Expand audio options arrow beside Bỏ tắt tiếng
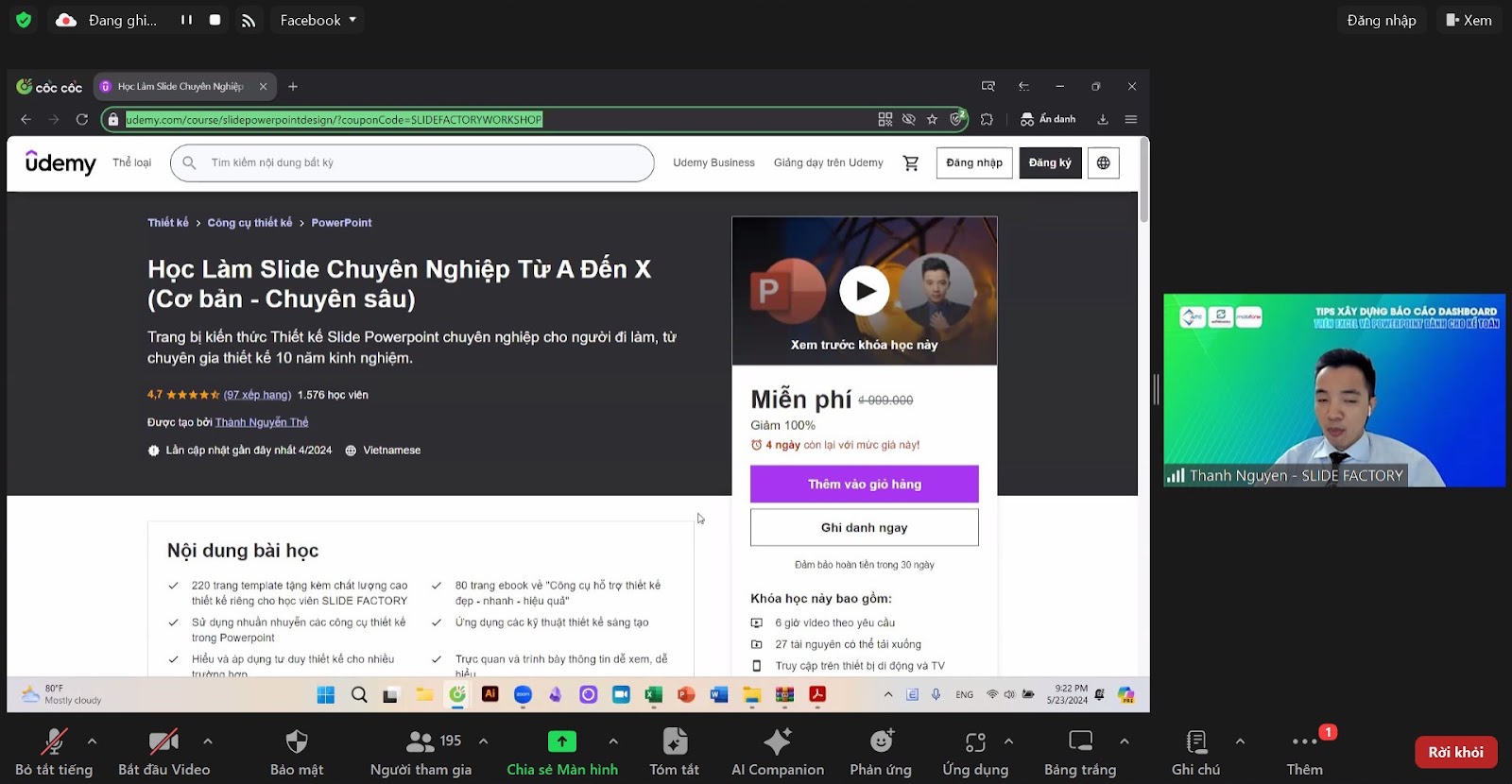 (92, 741)
